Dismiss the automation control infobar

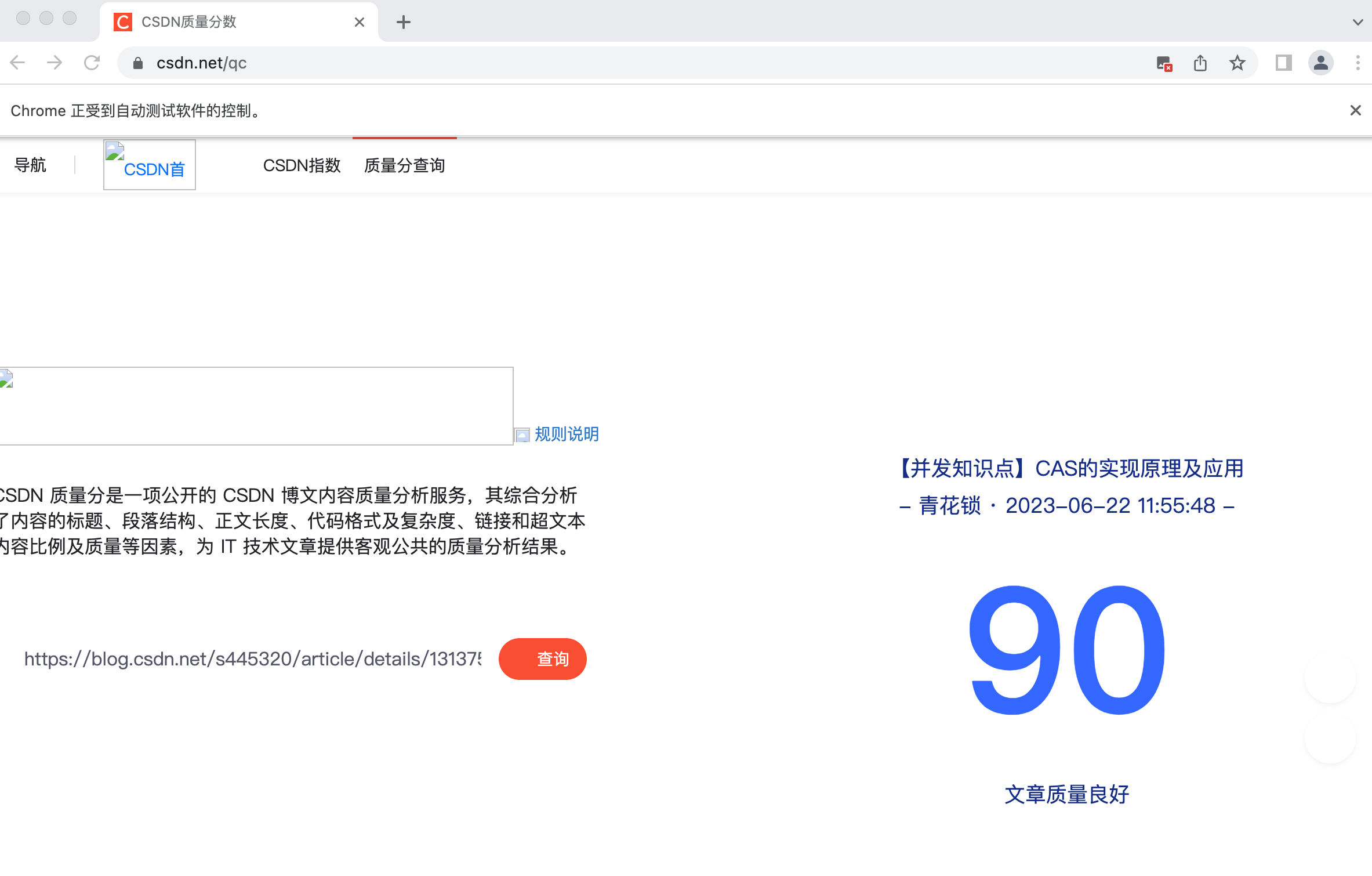click(1355, 110)
